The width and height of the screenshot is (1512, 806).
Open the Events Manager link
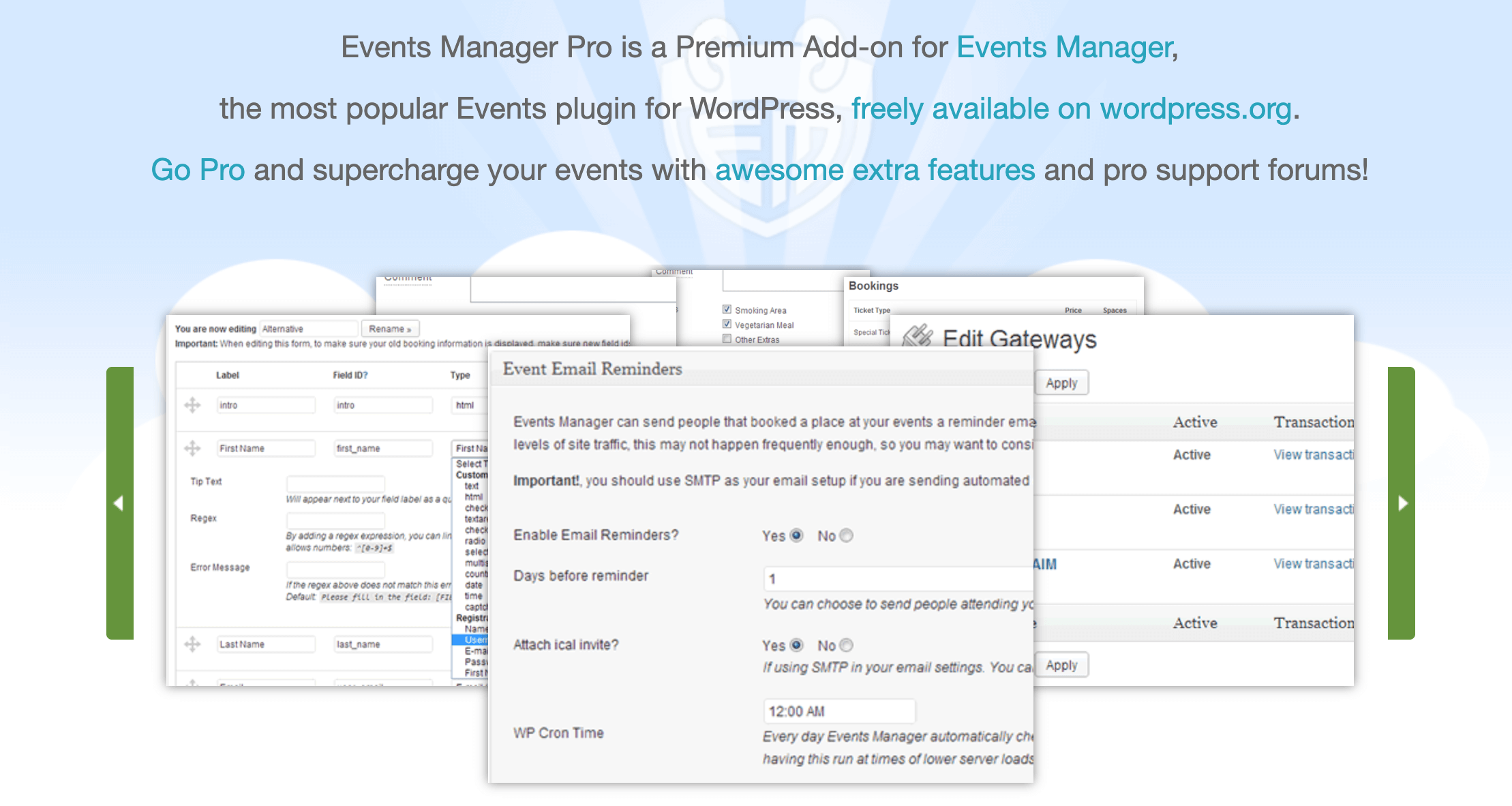(x=1064, y=47)
